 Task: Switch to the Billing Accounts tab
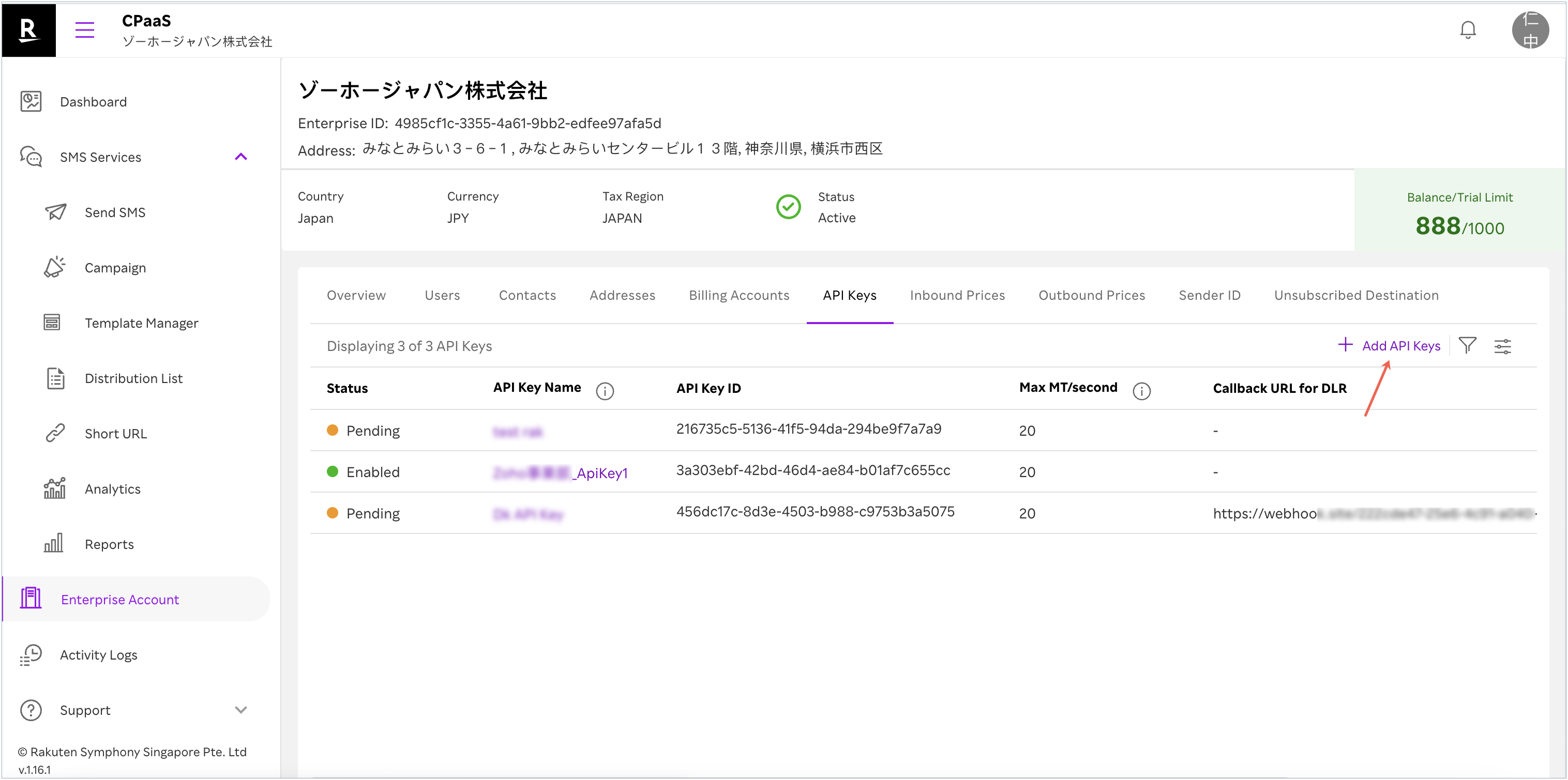pyautogui.click(x=739, y=295)
